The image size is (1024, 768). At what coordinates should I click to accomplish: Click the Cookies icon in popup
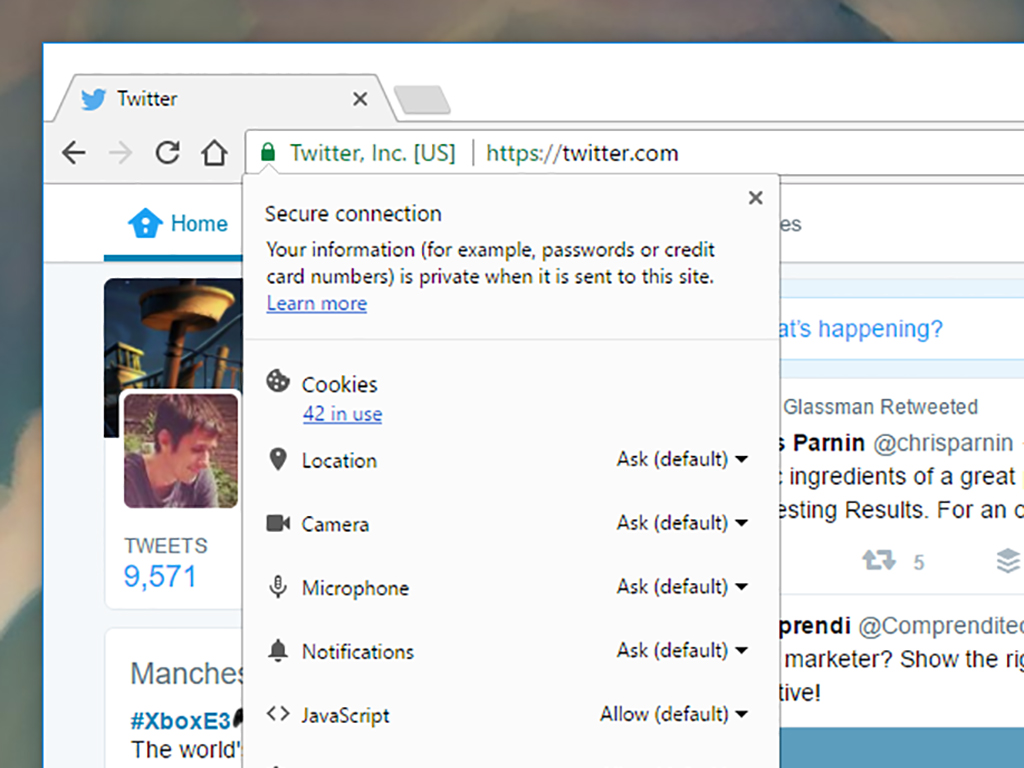(277, 382)
